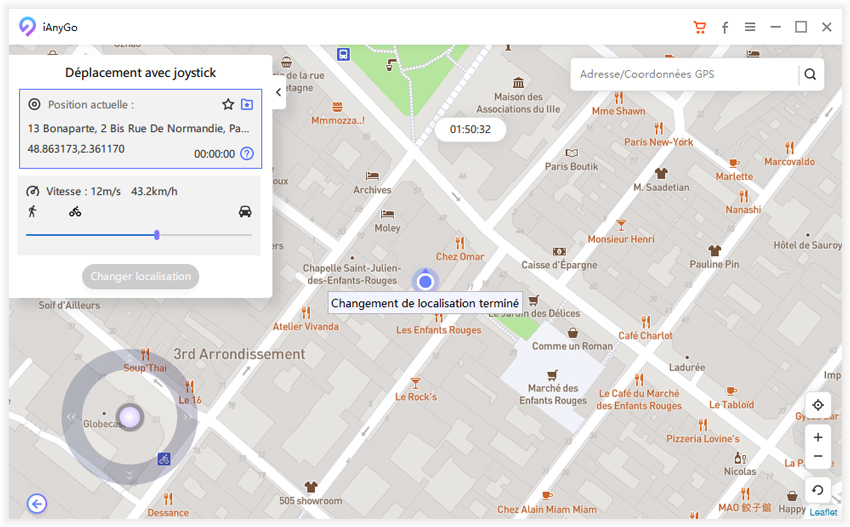
Task: Open the Facebook link icon
Action: pyautogui.click(x=725, y=27)
